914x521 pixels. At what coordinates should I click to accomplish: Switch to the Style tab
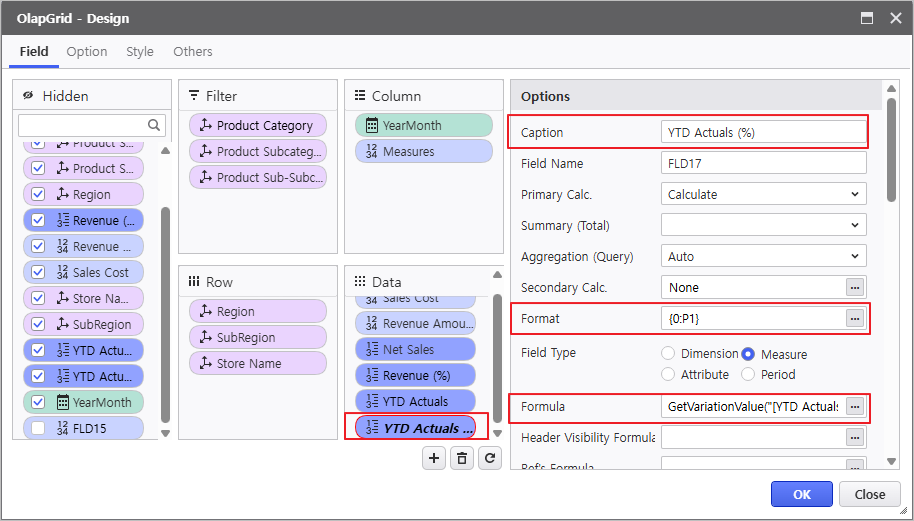[x=140, y=52]
